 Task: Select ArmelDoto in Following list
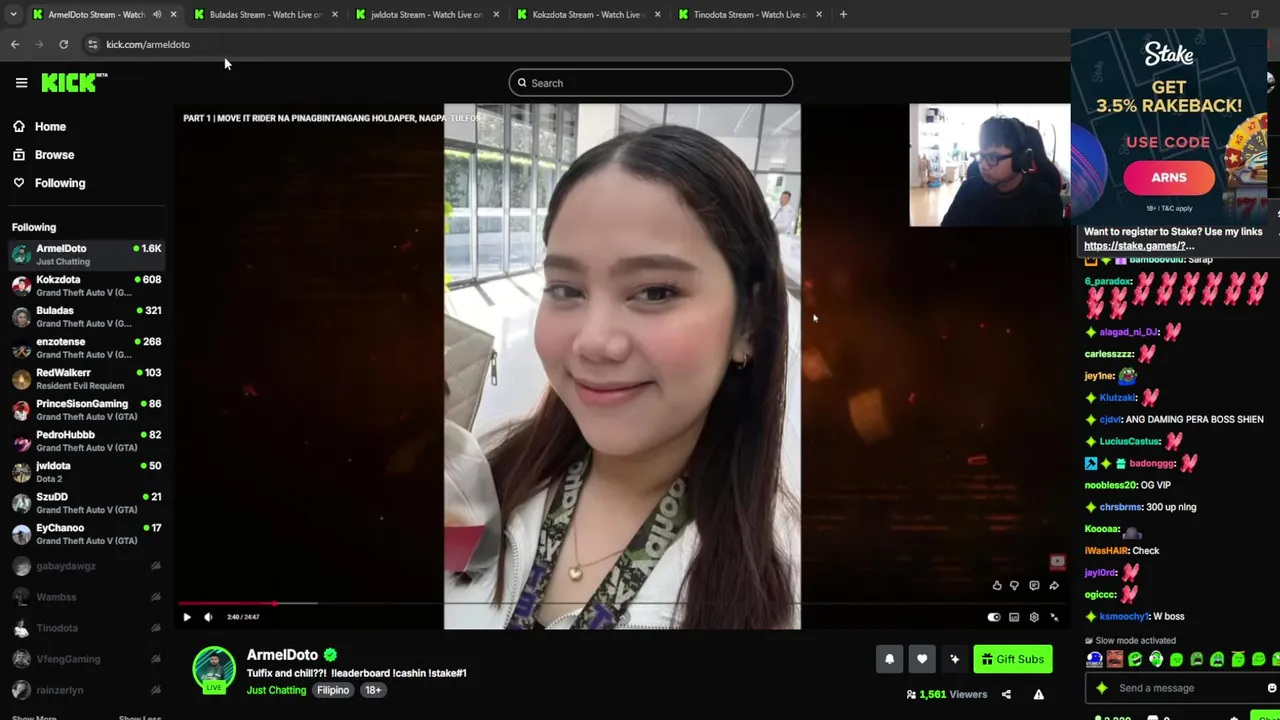86,254
